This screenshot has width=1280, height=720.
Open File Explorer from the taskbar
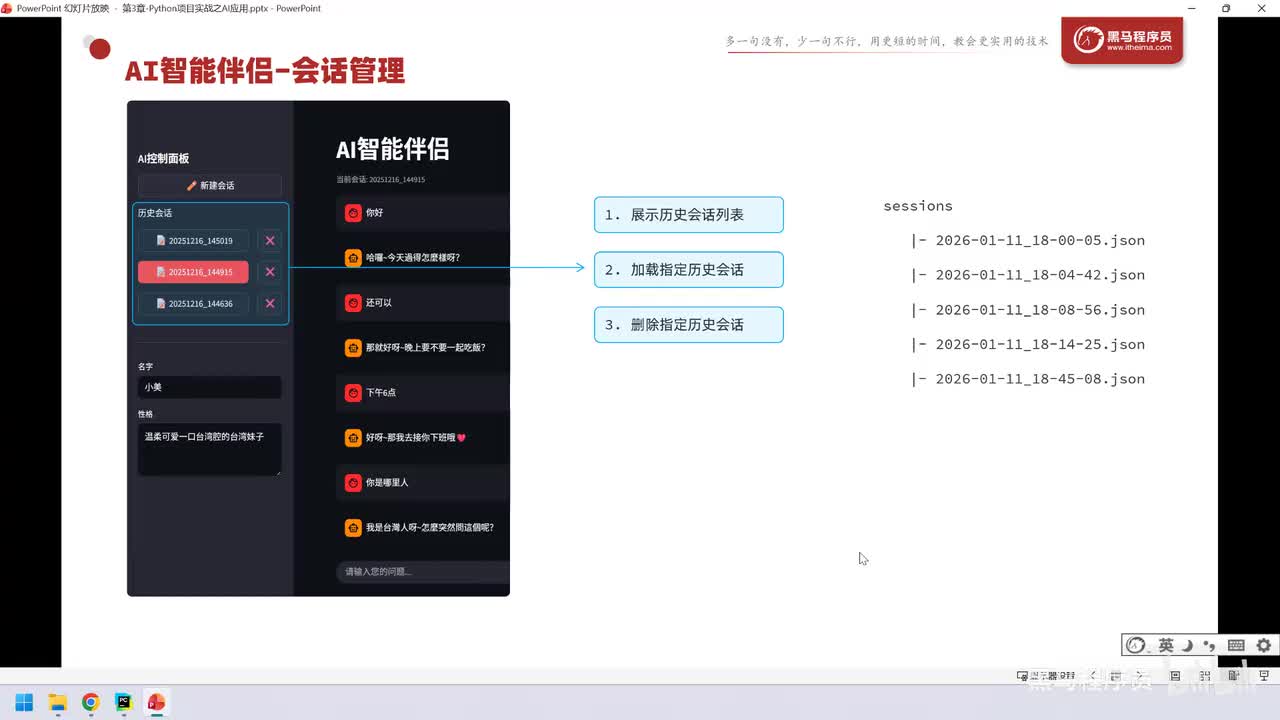[x=57, y=702]
